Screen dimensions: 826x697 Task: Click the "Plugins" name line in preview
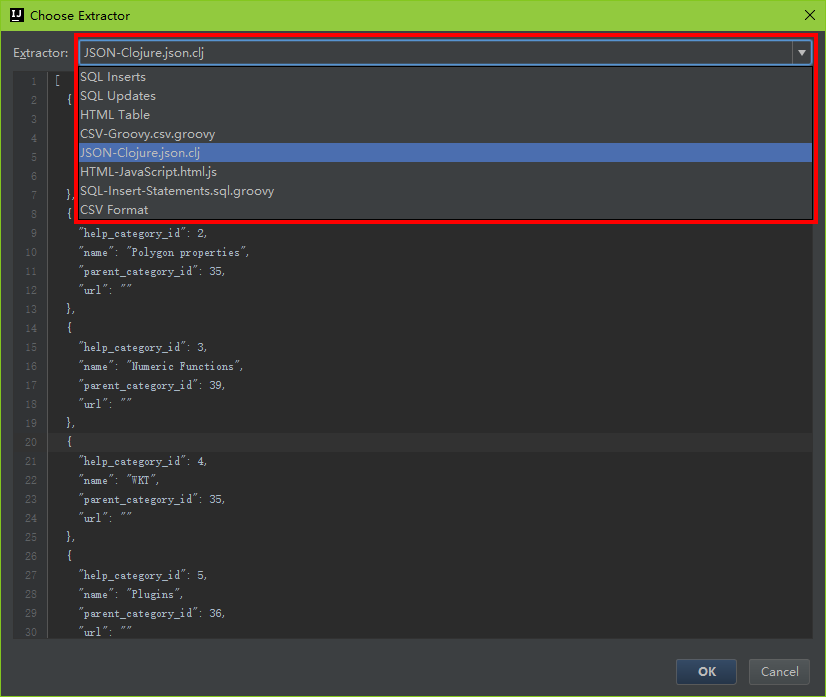pyautogui.click(x=134, y=595)
